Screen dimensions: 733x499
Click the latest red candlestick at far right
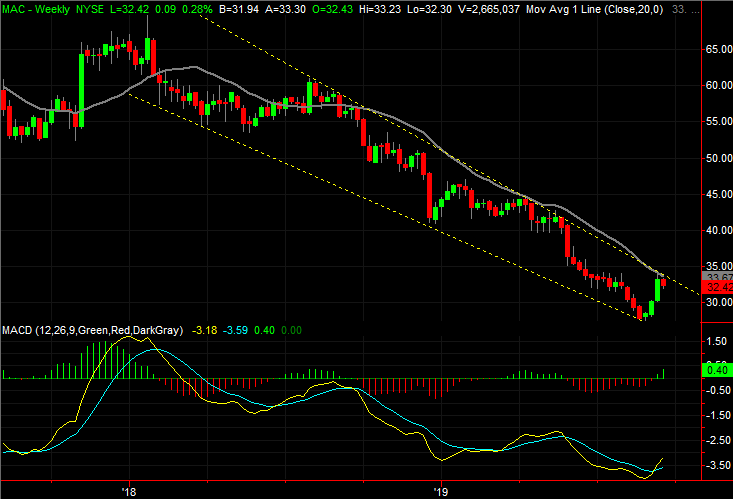[663, 283]
